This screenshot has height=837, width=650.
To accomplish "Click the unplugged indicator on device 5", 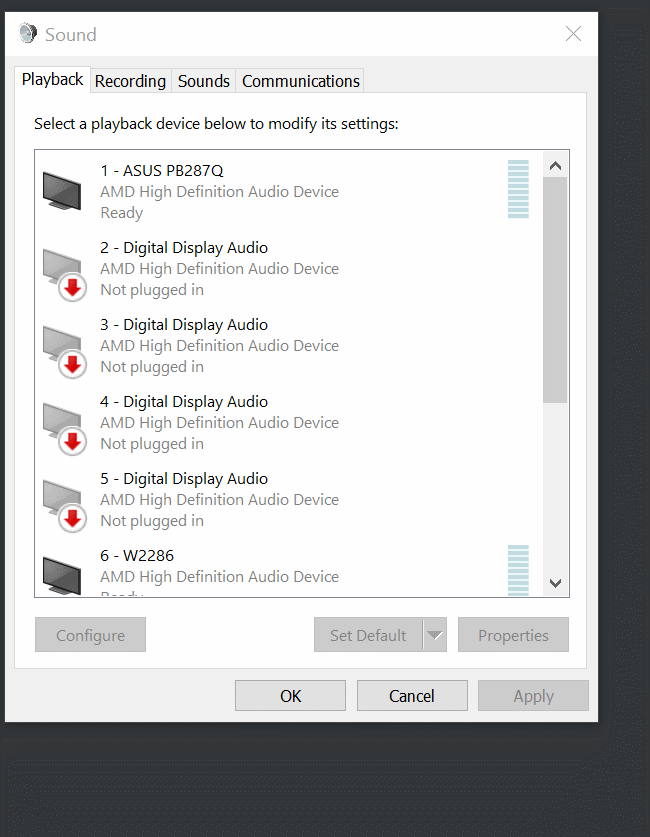I will [x=70, y=518].
